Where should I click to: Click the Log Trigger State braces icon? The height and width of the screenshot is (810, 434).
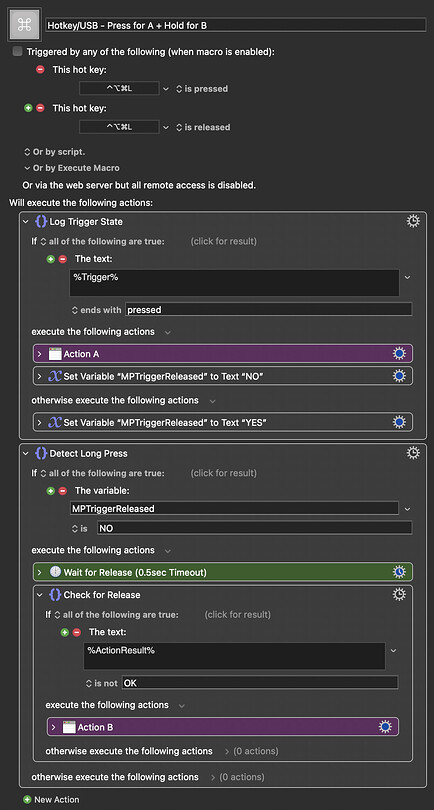pyautogui.click(x=41, y=222)
